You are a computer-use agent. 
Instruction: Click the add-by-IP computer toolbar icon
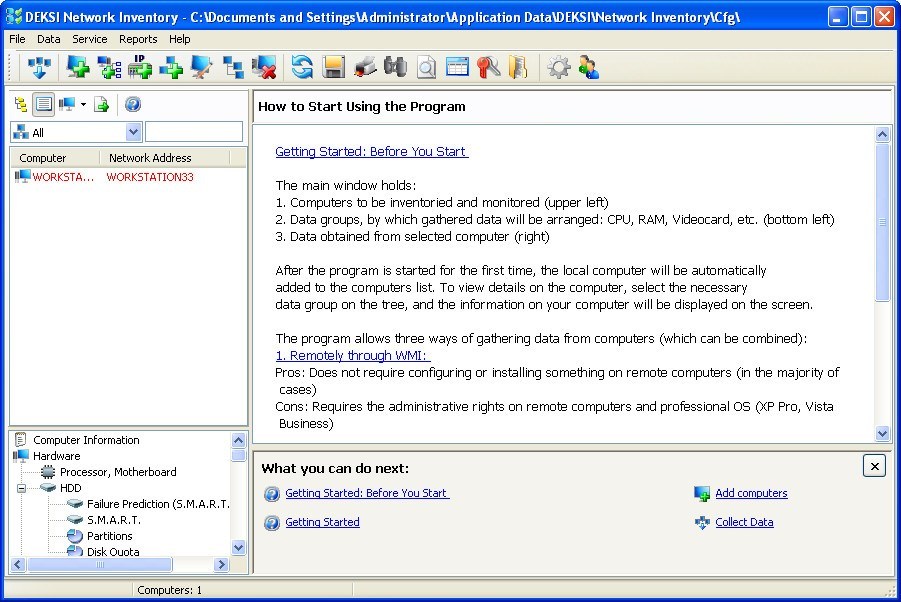140,68
